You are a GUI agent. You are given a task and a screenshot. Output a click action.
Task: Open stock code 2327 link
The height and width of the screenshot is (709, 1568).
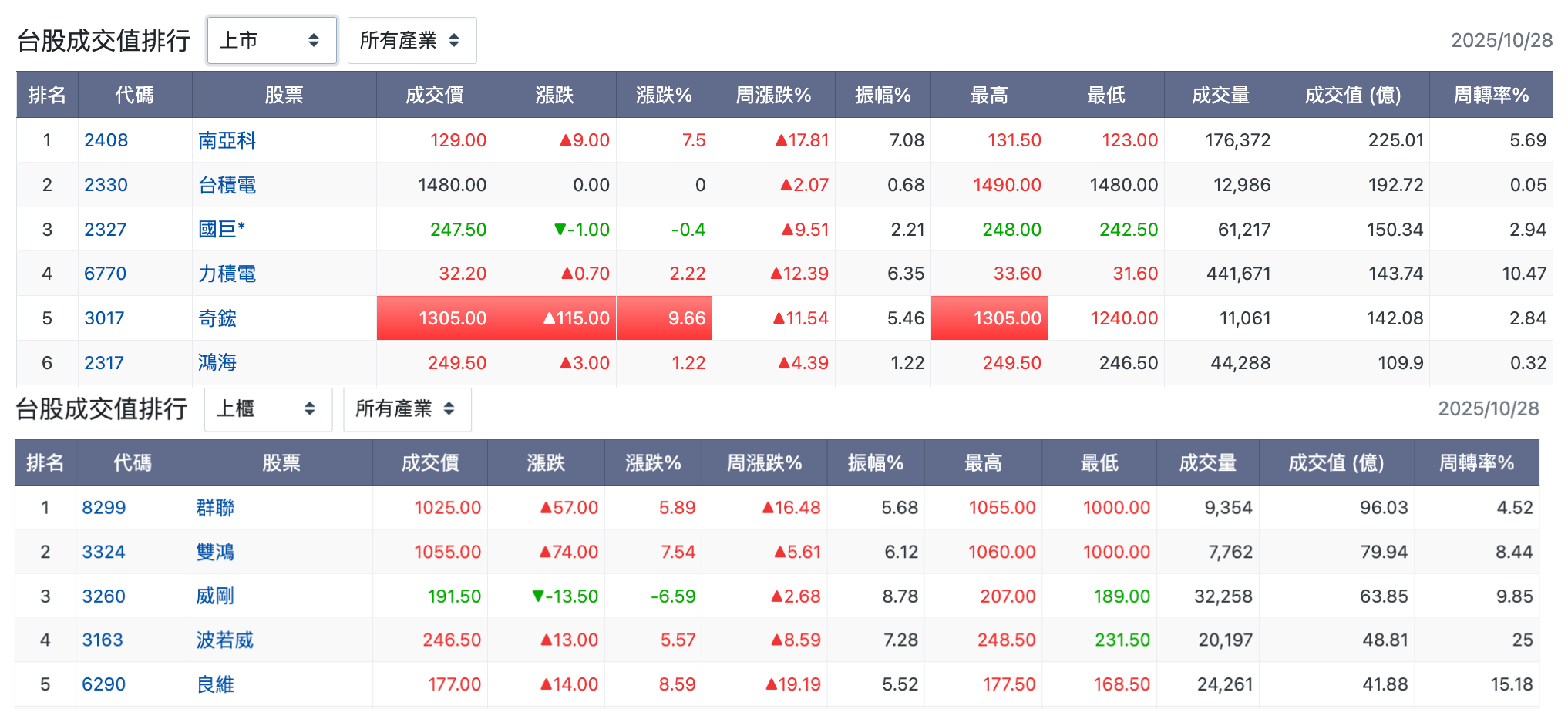(106, 230)
